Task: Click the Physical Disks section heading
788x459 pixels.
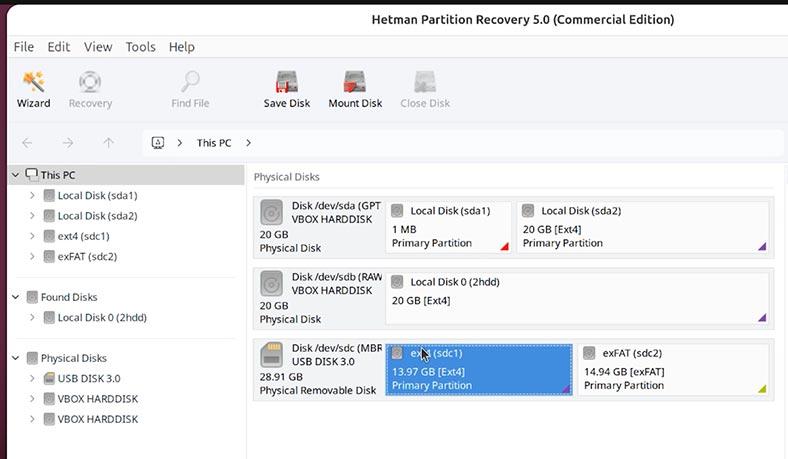Action: coord(286,177)
